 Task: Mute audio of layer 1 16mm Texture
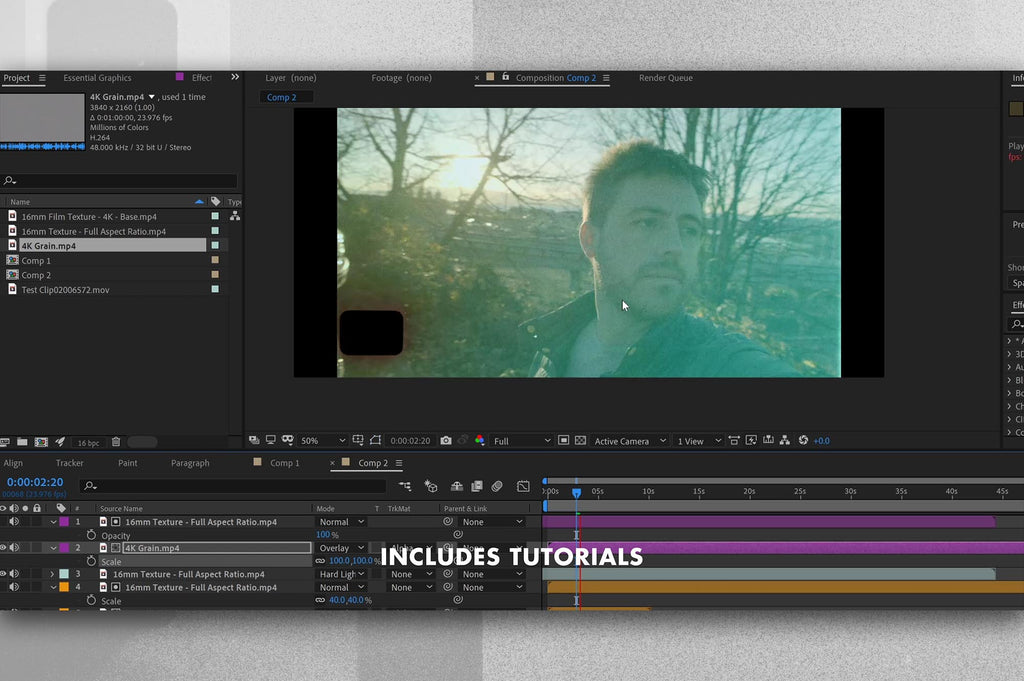(x=14, y=522)
